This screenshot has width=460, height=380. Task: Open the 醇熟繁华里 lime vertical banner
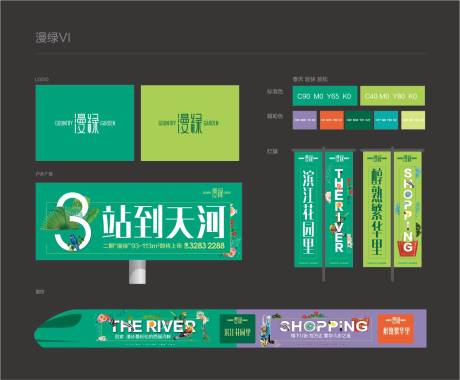pyautogui.click(x=377, y=209)
